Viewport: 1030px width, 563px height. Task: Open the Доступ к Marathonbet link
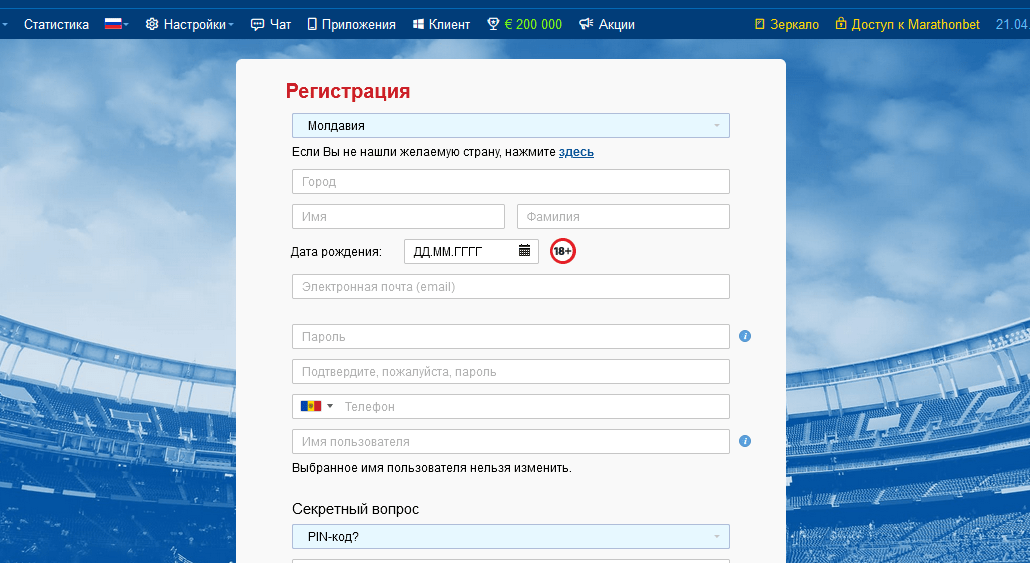click(915, 24)
